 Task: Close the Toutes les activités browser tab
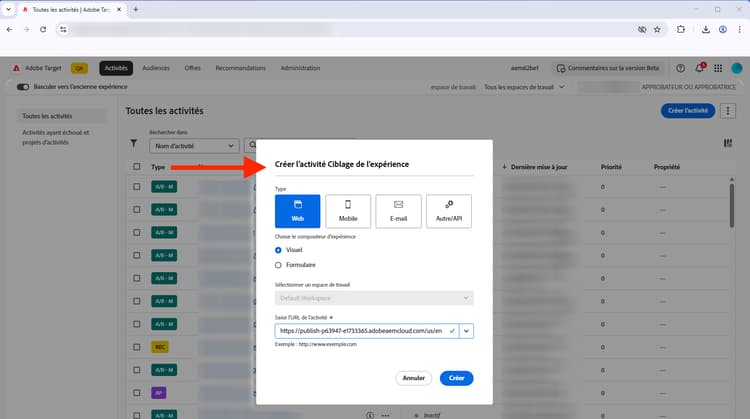point(119,9)
